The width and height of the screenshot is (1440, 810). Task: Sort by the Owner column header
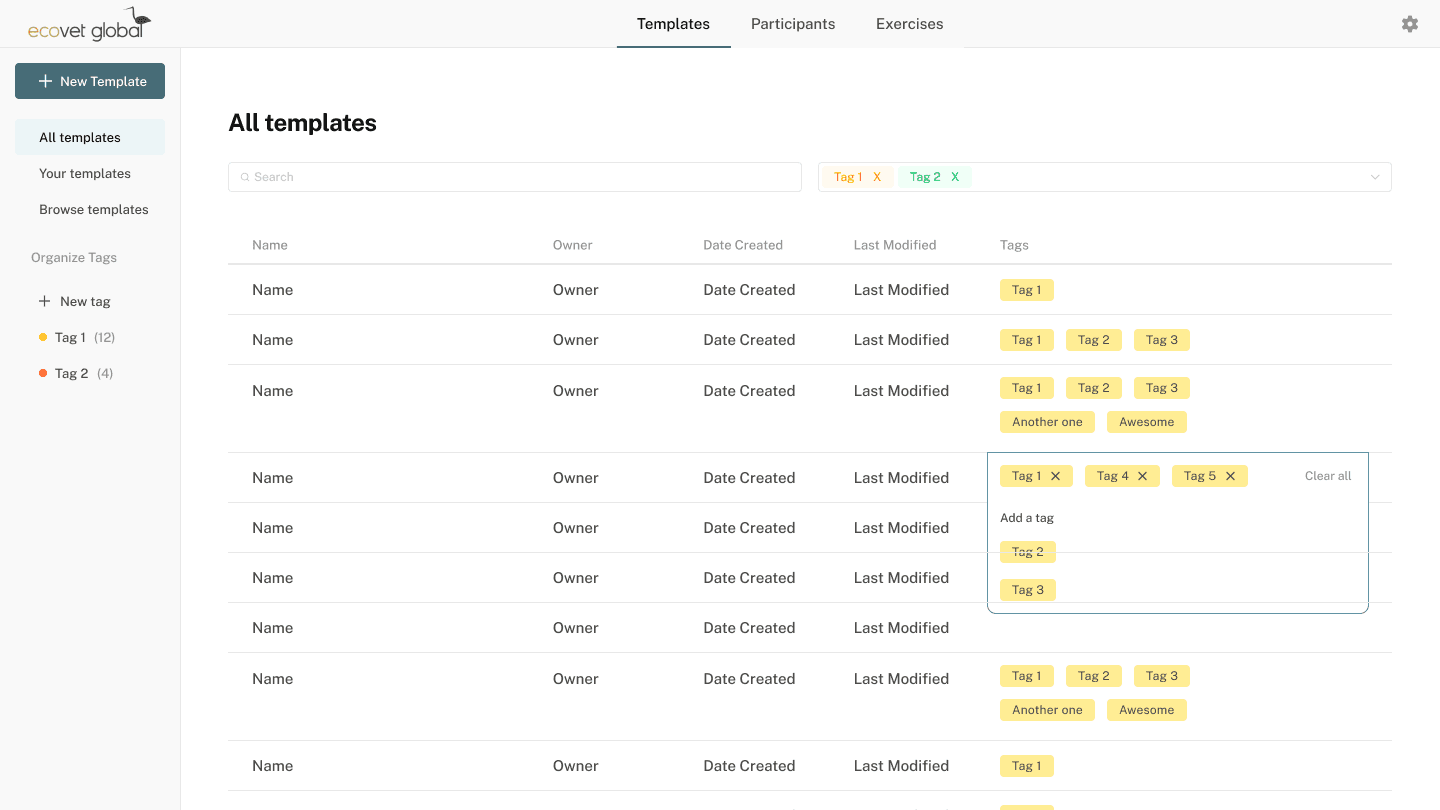click(x=573, y=245)
